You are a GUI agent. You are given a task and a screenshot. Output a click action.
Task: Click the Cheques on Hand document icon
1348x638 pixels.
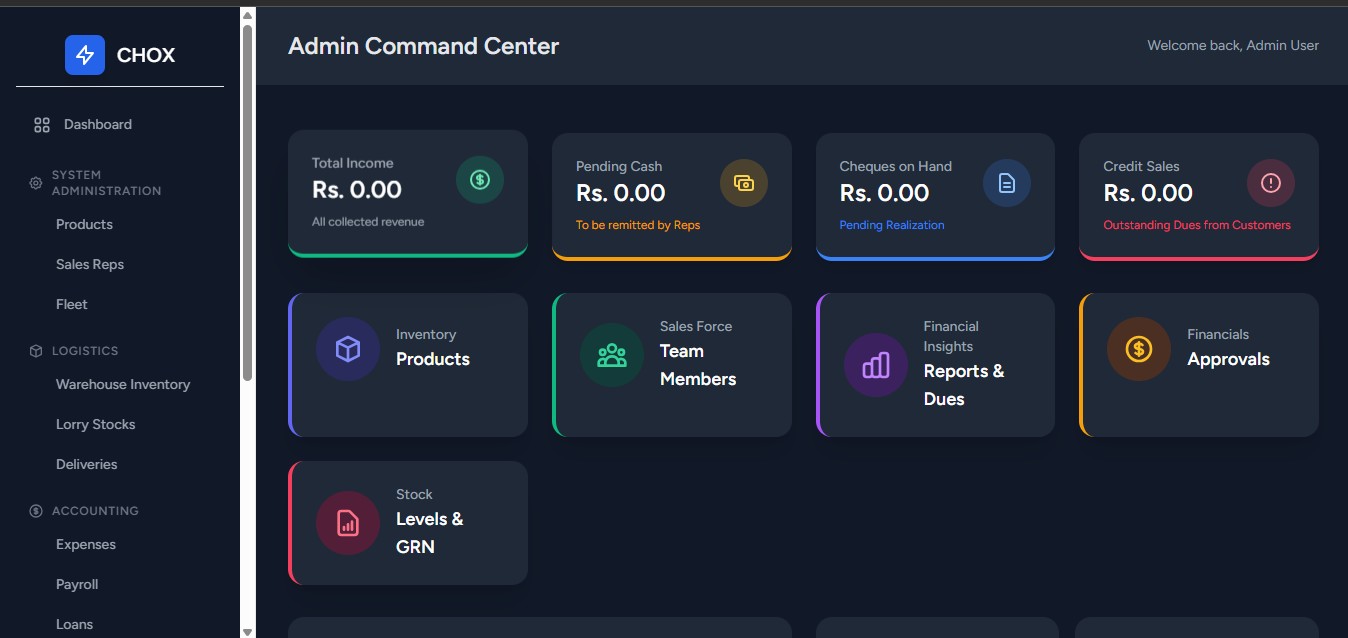click(1006, 183)
